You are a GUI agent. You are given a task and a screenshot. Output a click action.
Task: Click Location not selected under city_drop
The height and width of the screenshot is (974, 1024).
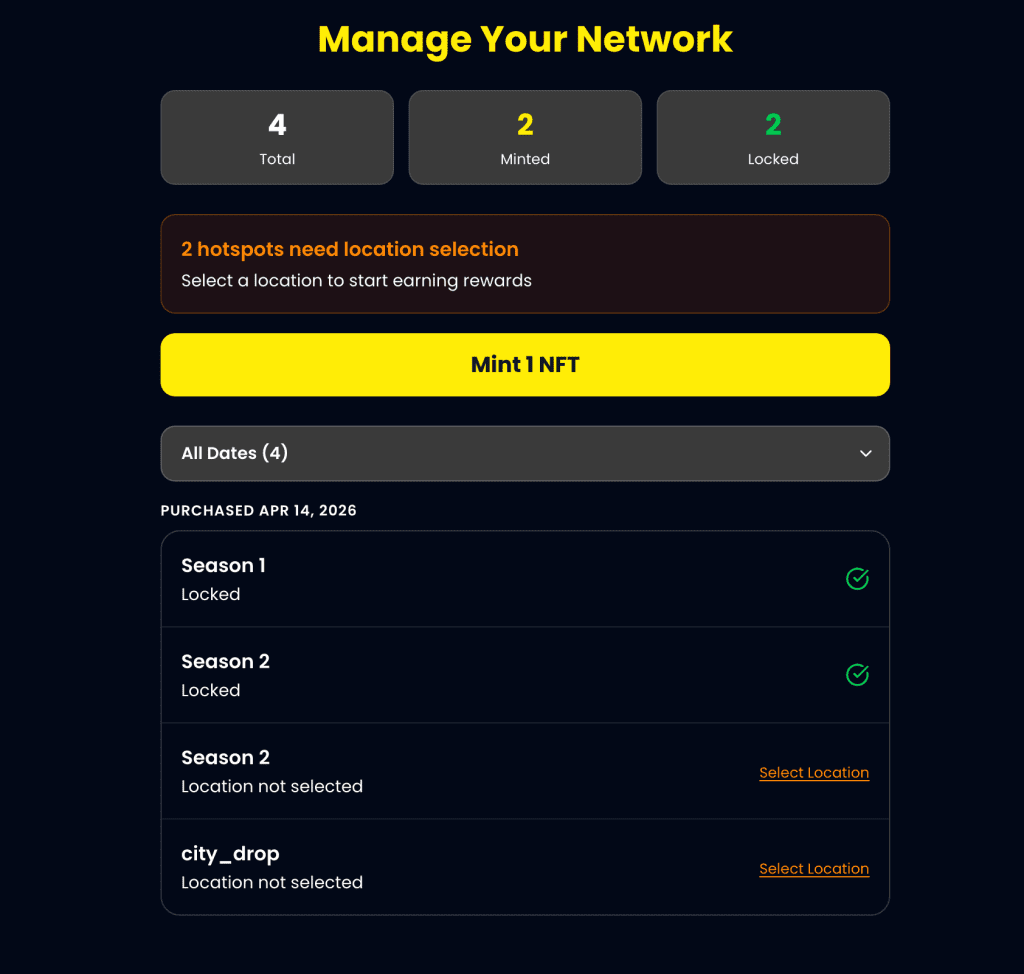coord(272,883)
